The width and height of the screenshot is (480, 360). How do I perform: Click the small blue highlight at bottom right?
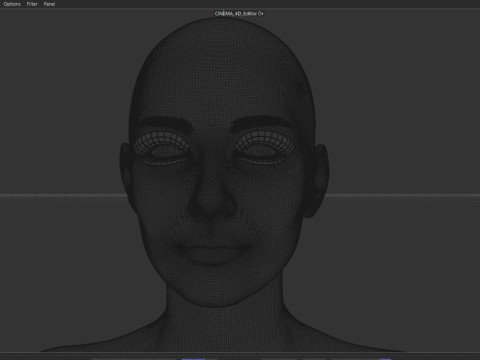tap(385, 359)
